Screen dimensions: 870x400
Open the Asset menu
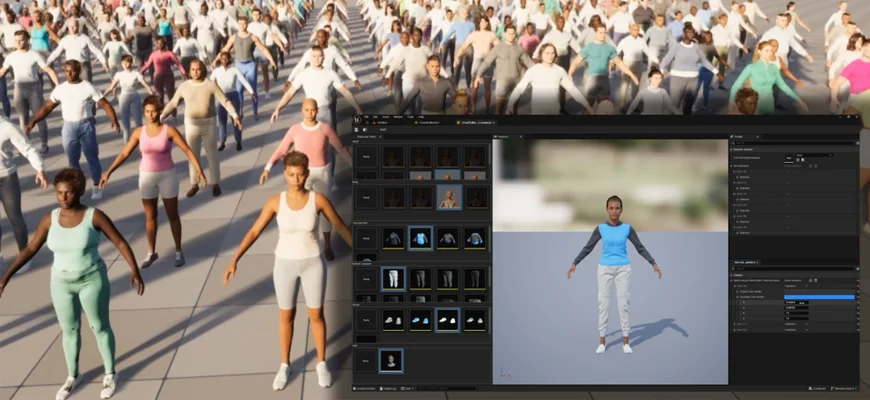[x=385, y=117]
